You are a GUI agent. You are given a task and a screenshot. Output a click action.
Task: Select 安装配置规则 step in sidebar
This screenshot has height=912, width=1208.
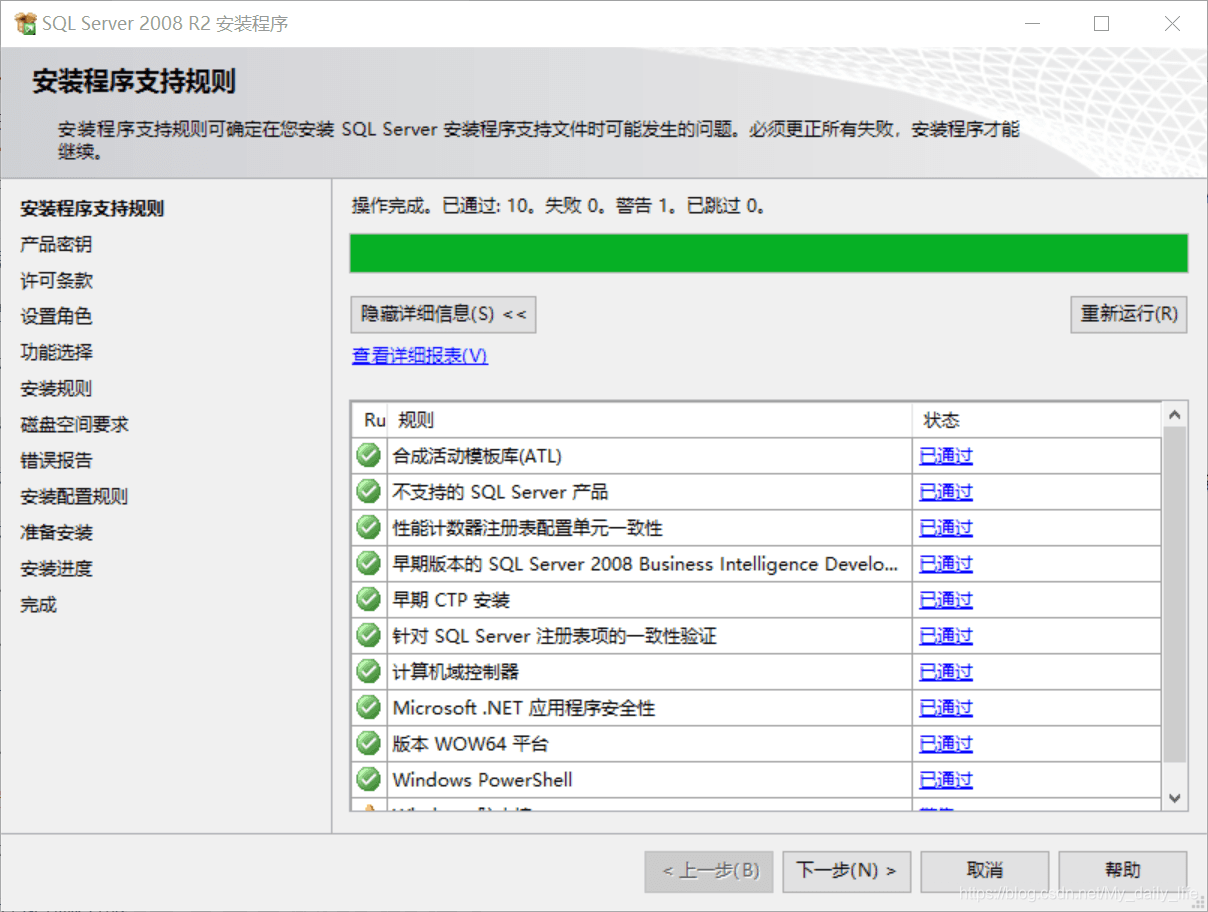74,497
